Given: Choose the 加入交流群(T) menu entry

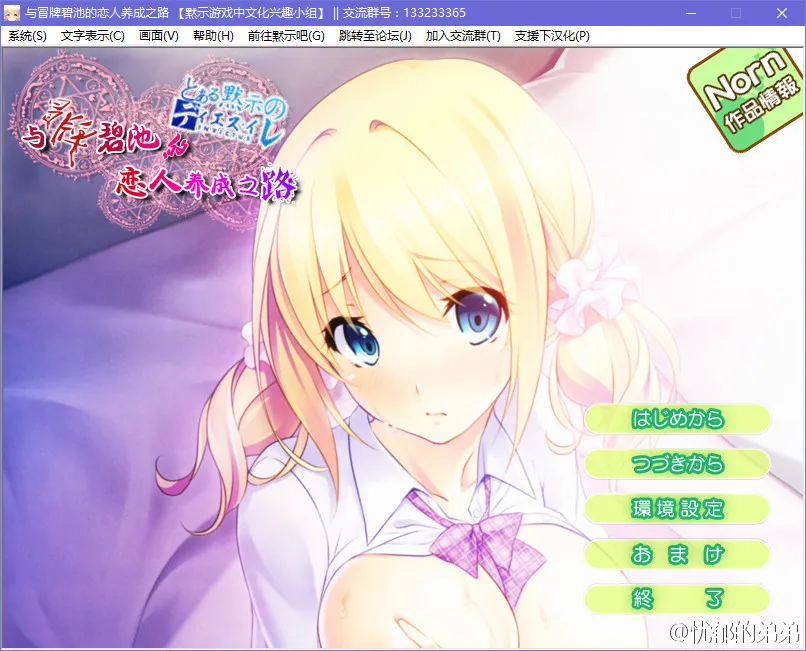Looking at the screenshot, I should click(463, 36).
